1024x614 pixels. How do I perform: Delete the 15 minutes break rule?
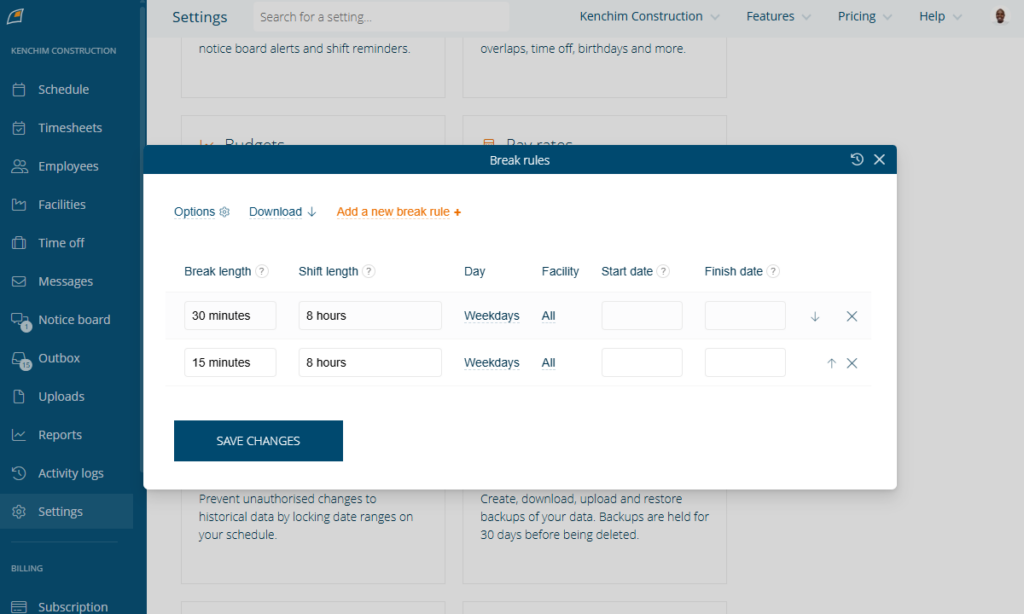(x=852, y=363)
